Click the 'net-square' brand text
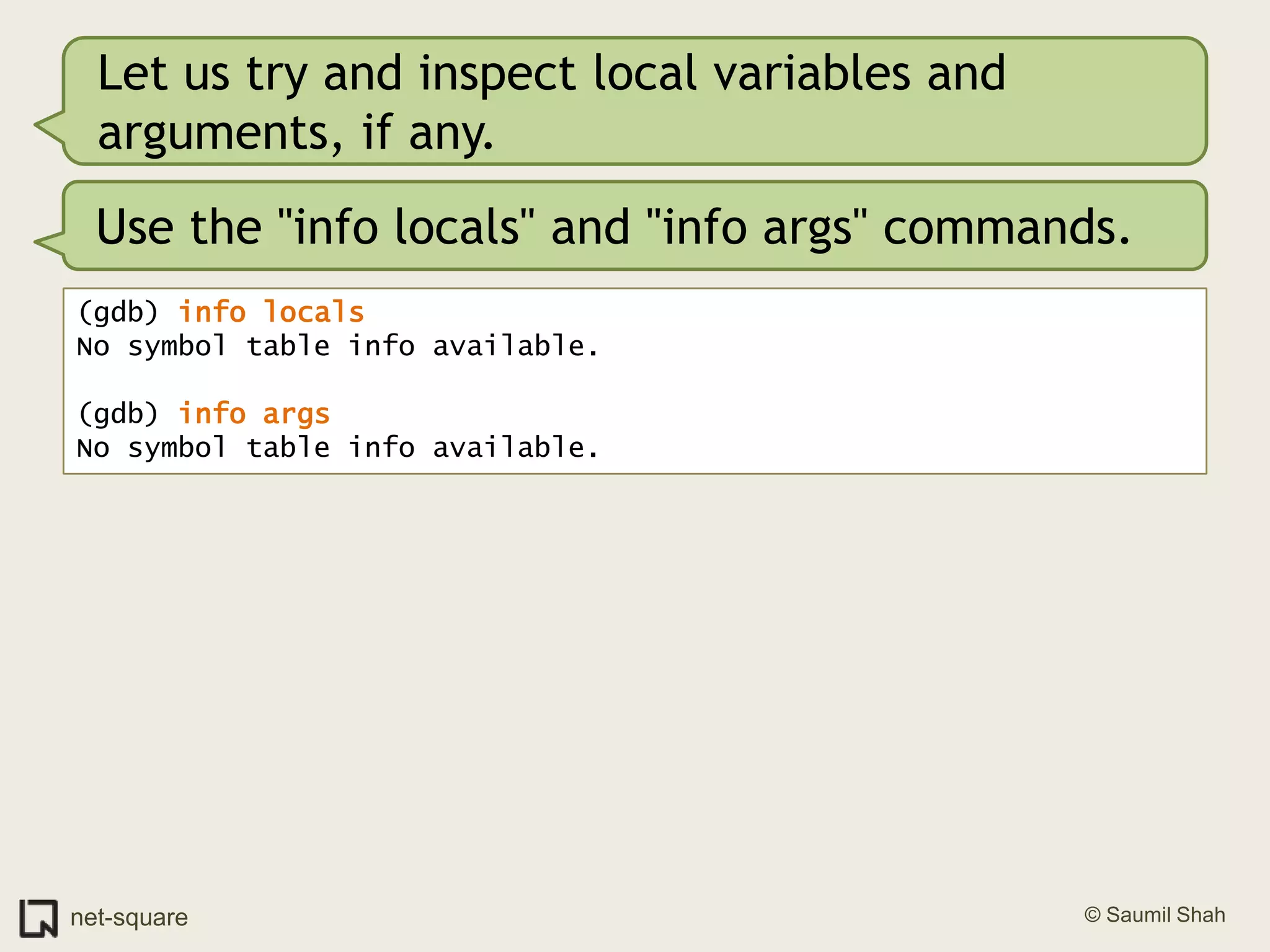This screenshot has height=952, width=1270. [x=129, y=917]
